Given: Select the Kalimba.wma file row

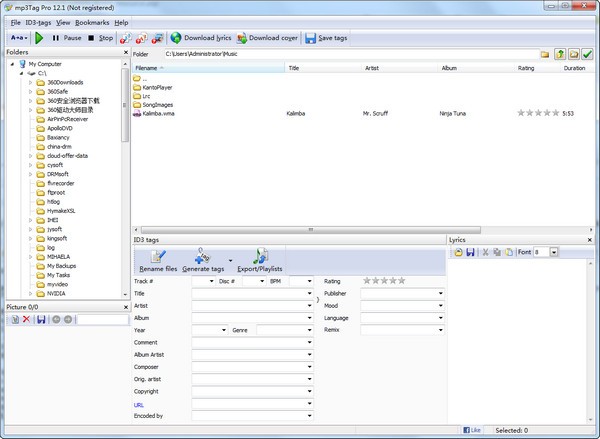Looking at the screenshot, I should pos(158,113).
